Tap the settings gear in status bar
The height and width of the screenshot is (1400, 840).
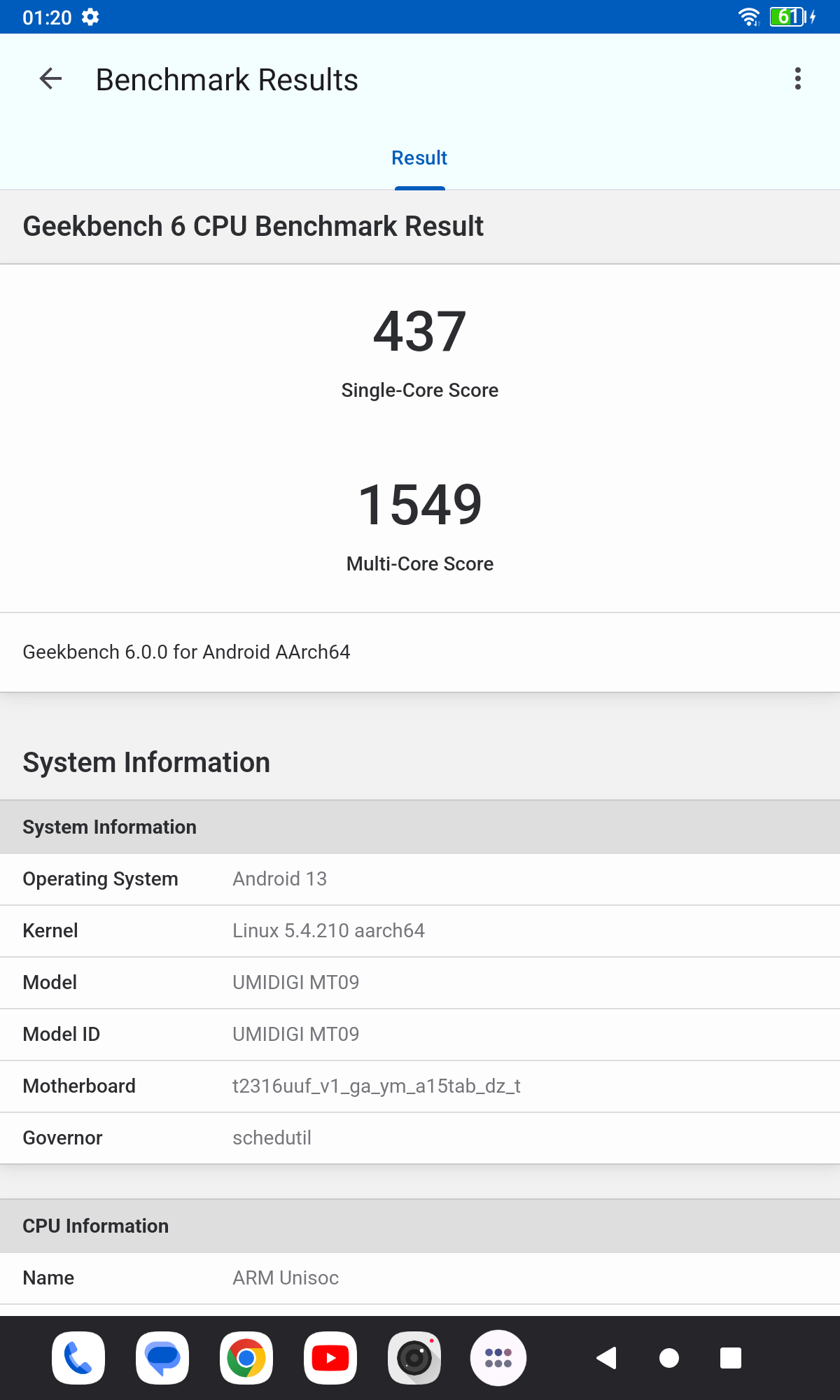point(90,17)
